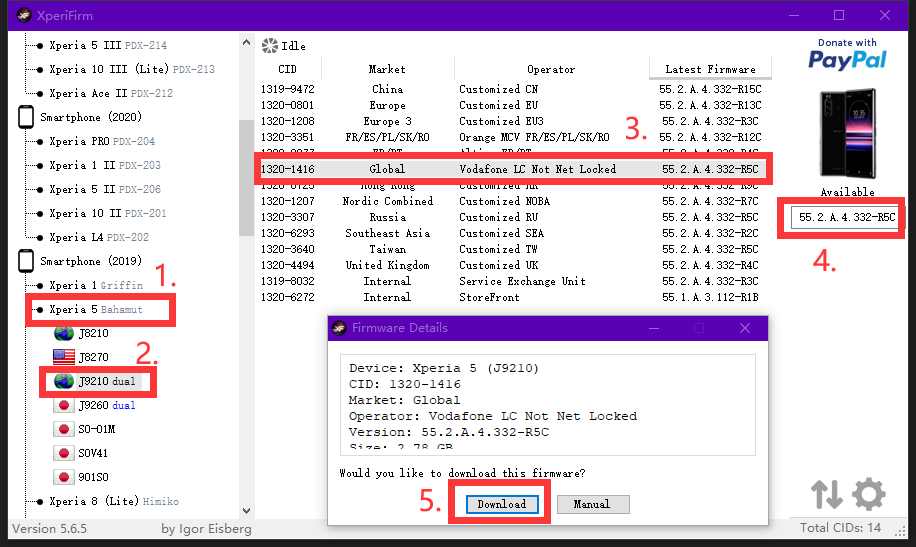Sort by the Latest Firmware column header
Viewport: 916px width, 547px height.
(x=710, y=69)
